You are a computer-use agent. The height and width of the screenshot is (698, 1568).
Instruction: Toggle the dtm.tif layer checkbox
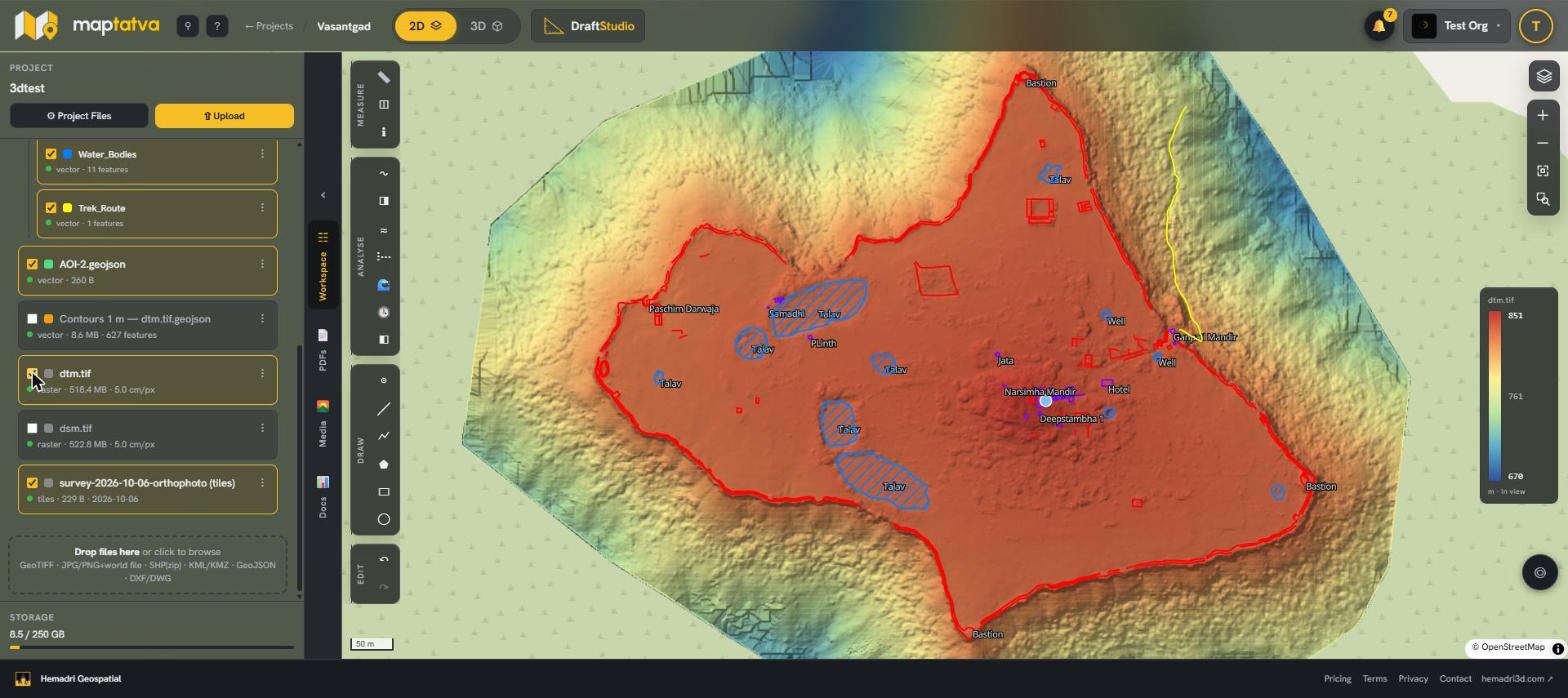(x=32, y=374)
